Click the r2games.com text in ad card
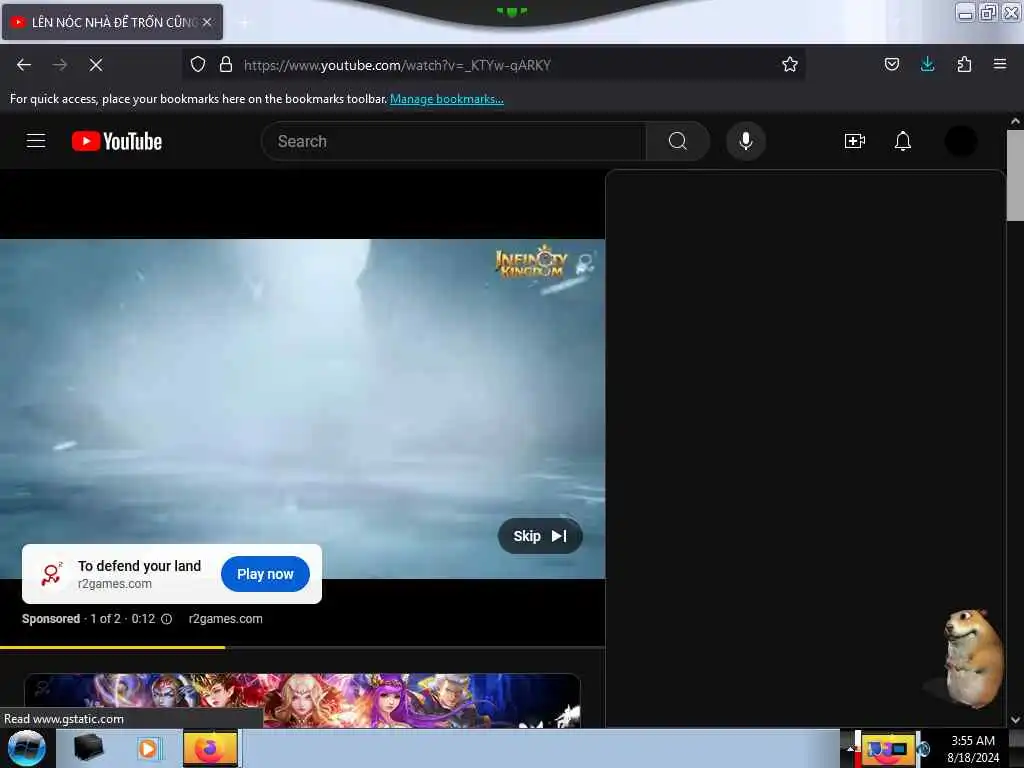The width and height of the screenshot is (1024, 768). pos(115,584)
